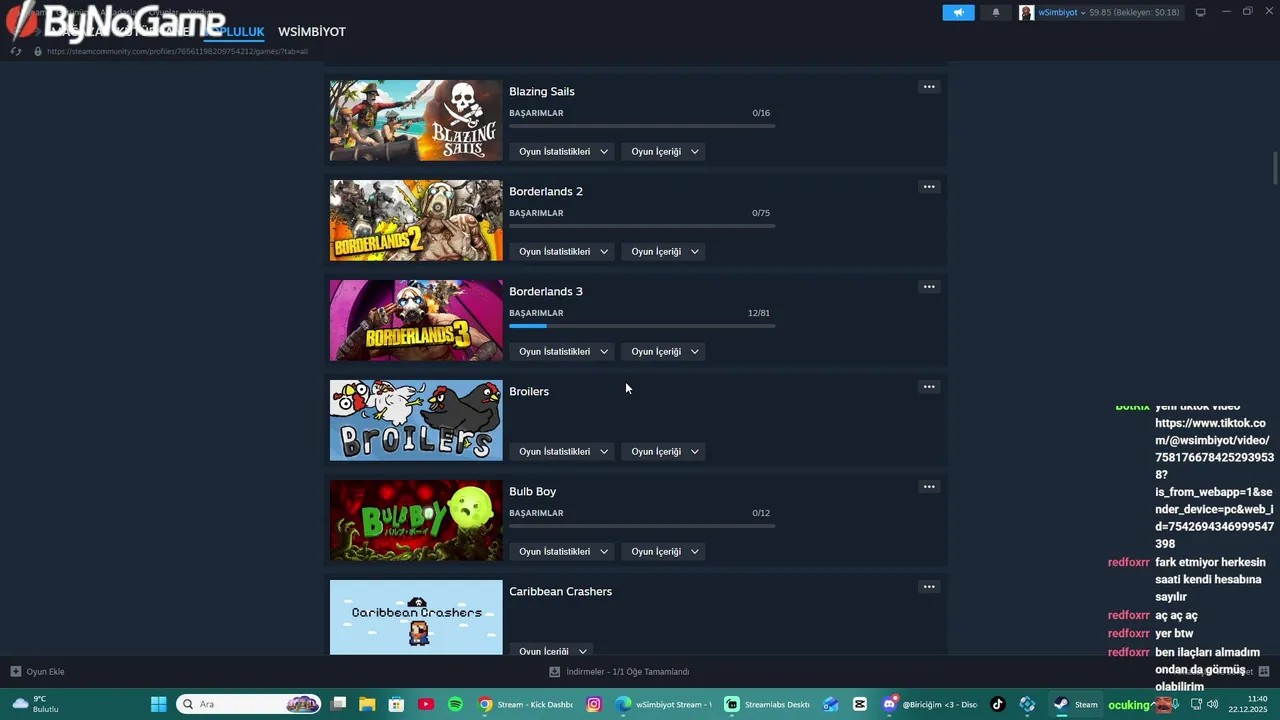Image resolution: width=1280 pixels, height=720 pixels.
Task: Click the downloads icon in status bar
Action: click(555, 672)
